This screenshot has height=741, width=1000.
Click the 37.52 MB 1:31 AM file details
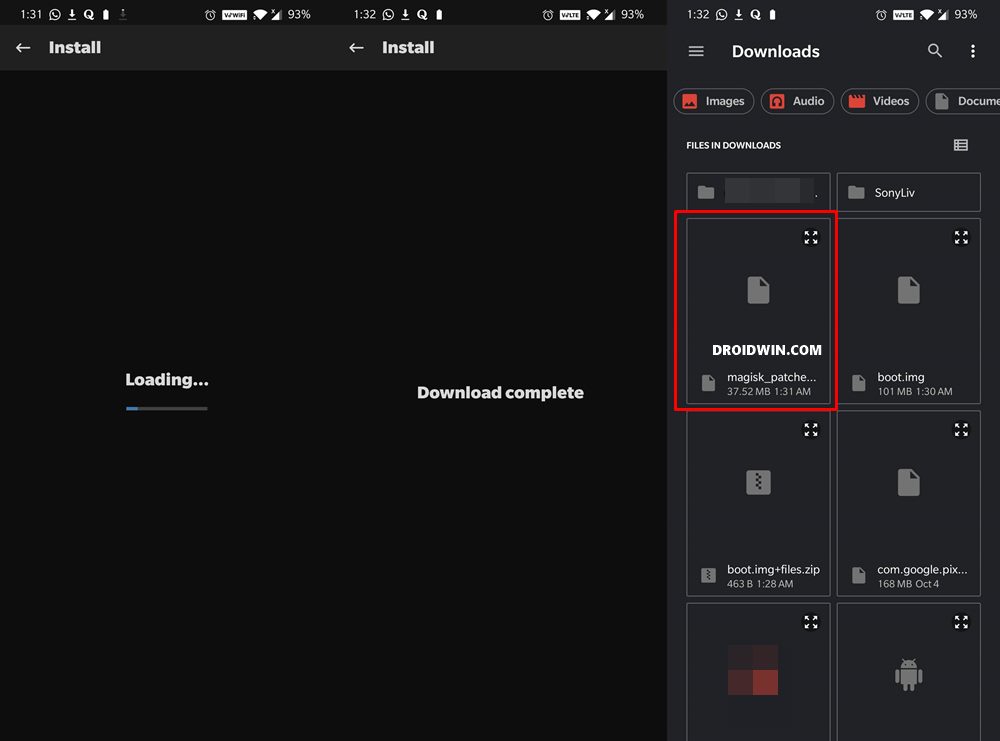point(768,392)
